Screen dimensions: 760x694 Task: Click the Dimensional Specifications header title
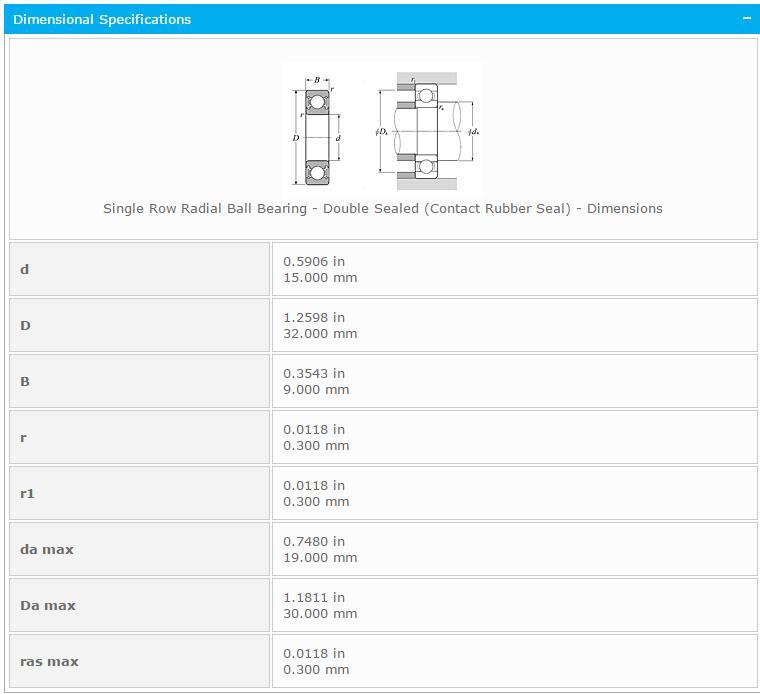tap(102, 19)
